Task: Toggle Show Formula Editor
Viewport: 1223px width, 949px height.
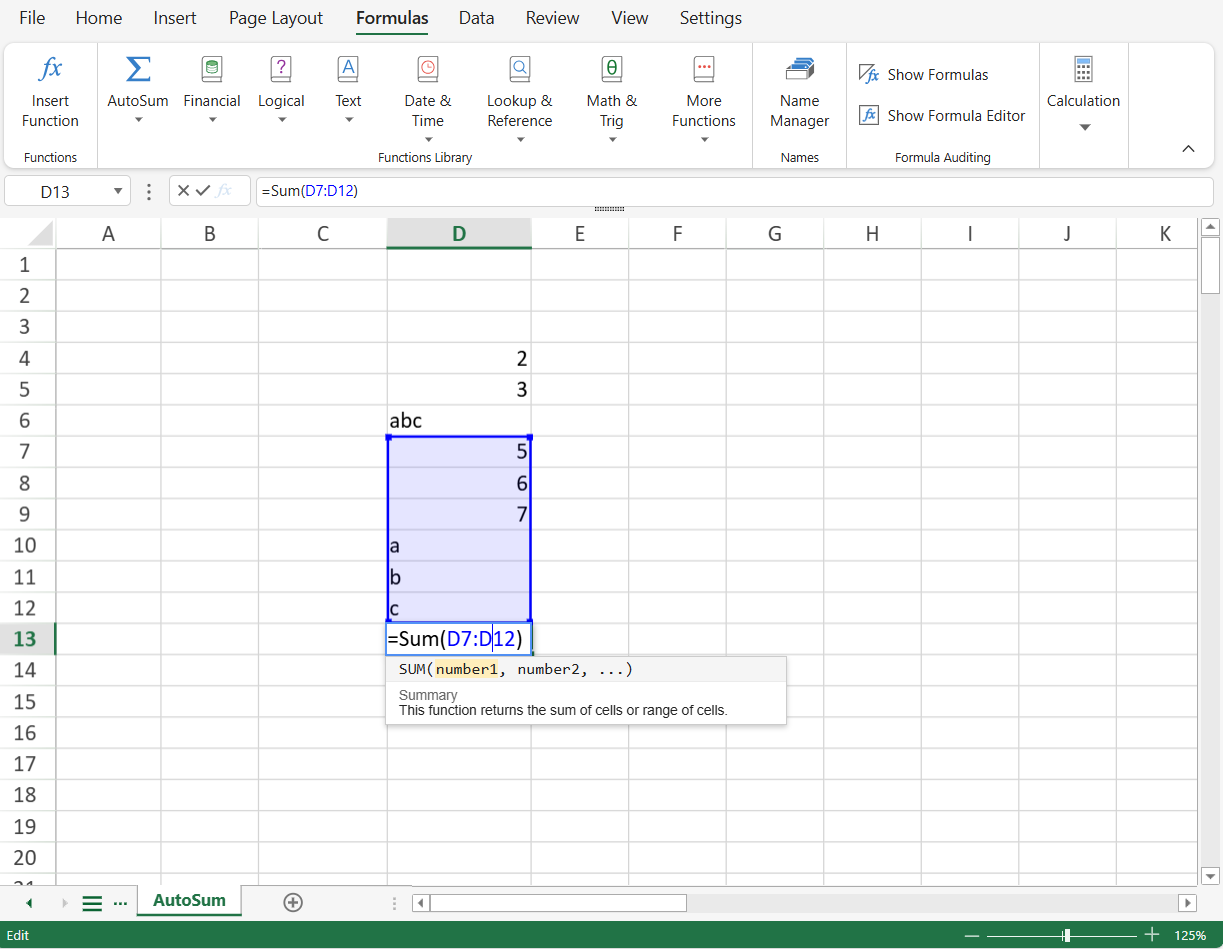Action: tap(942, 116)
